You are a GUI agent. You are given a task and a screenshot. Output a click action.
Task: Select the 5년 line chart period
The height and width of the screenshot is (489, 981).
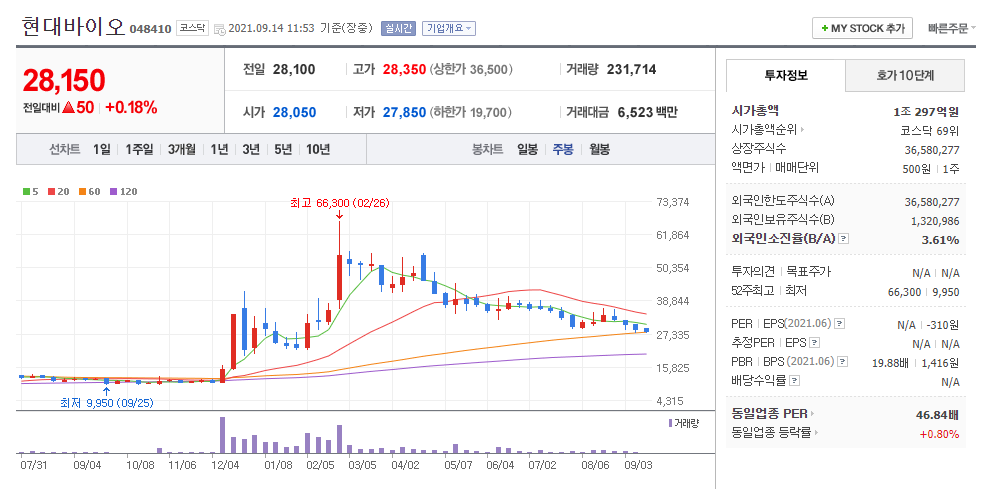[x=283, y=149]
